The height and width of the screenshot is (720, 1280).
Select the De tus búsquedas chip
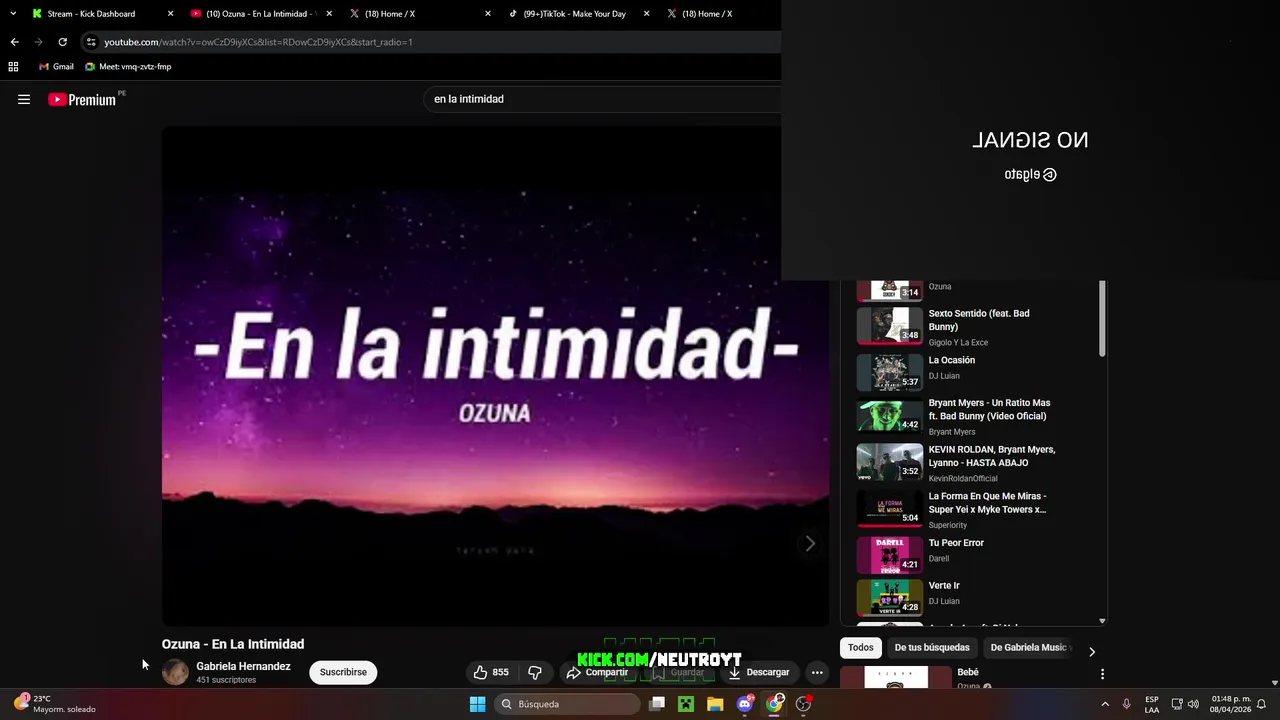click(932, 647)
